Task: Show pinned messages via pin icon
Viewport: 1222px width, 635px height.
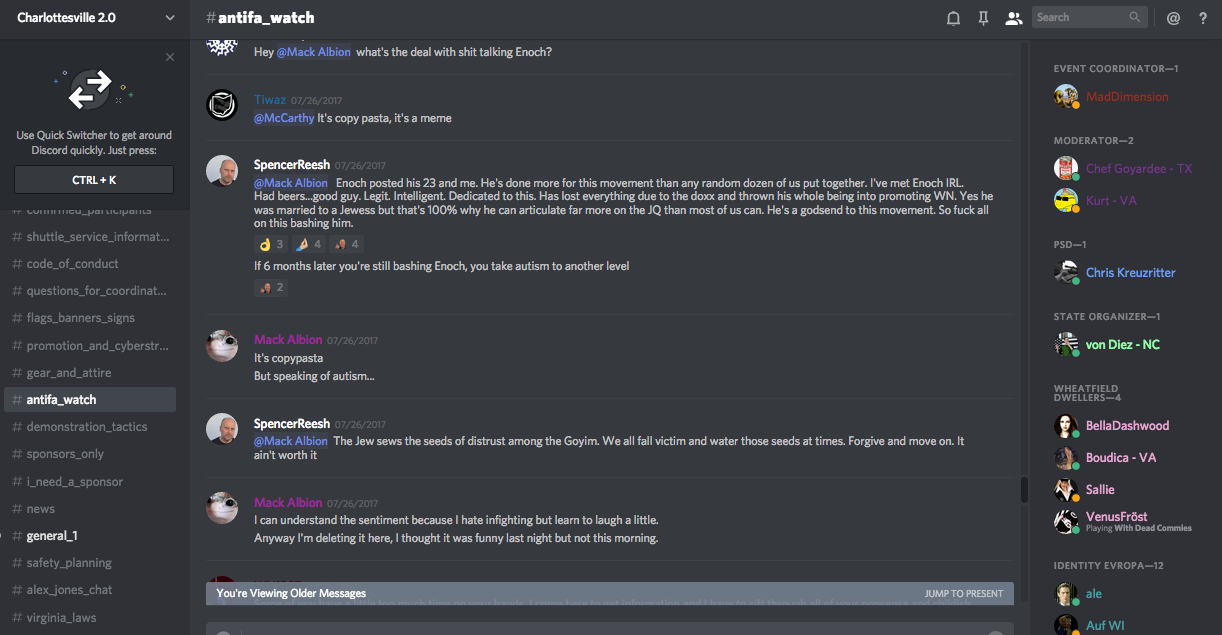Action: pyautogui.click(x=983, y=18)
